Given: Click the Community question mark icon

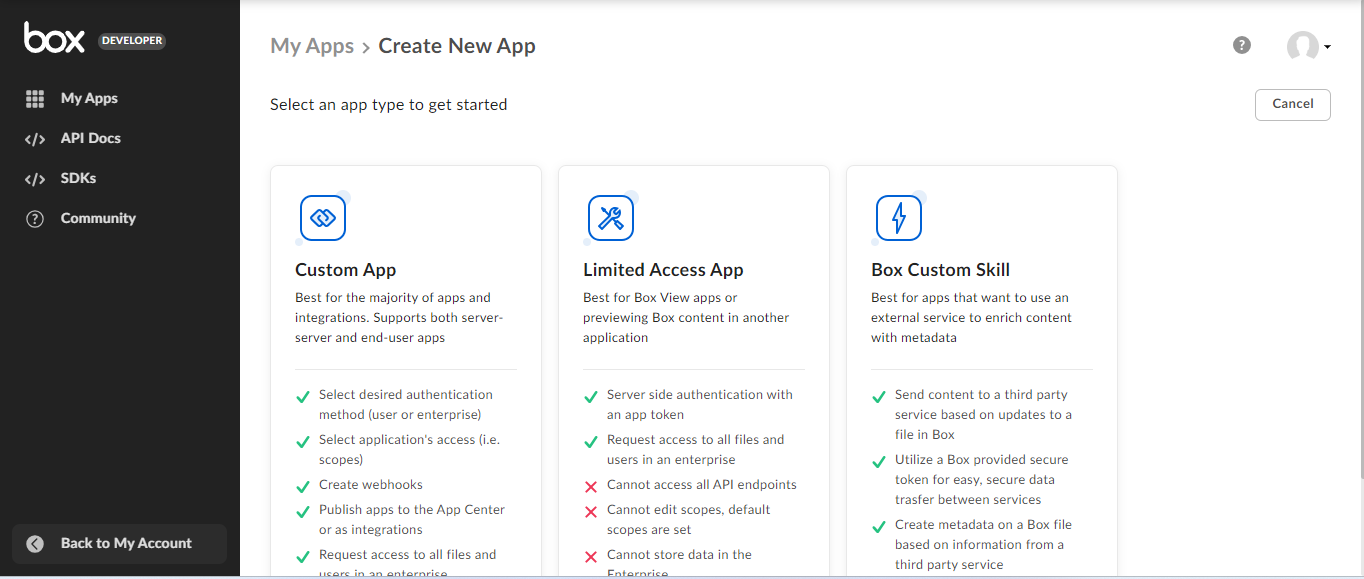Looking at the screenshot, I should pos(35,219).
